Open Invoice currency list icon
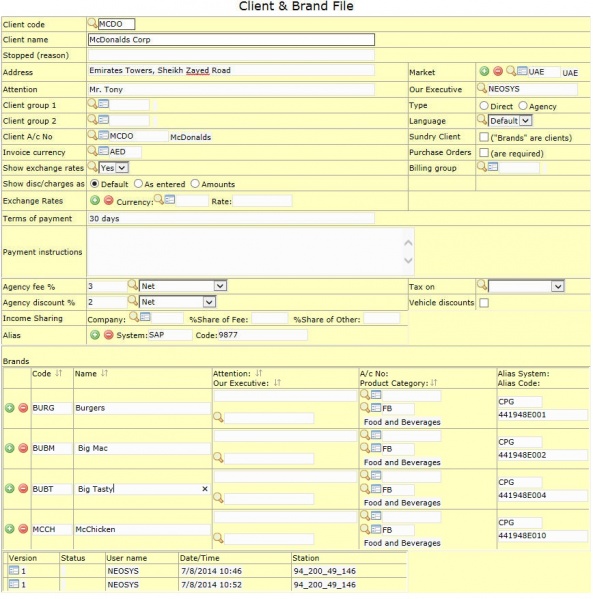This screenshot has width=593, height=599. [103, 151]
